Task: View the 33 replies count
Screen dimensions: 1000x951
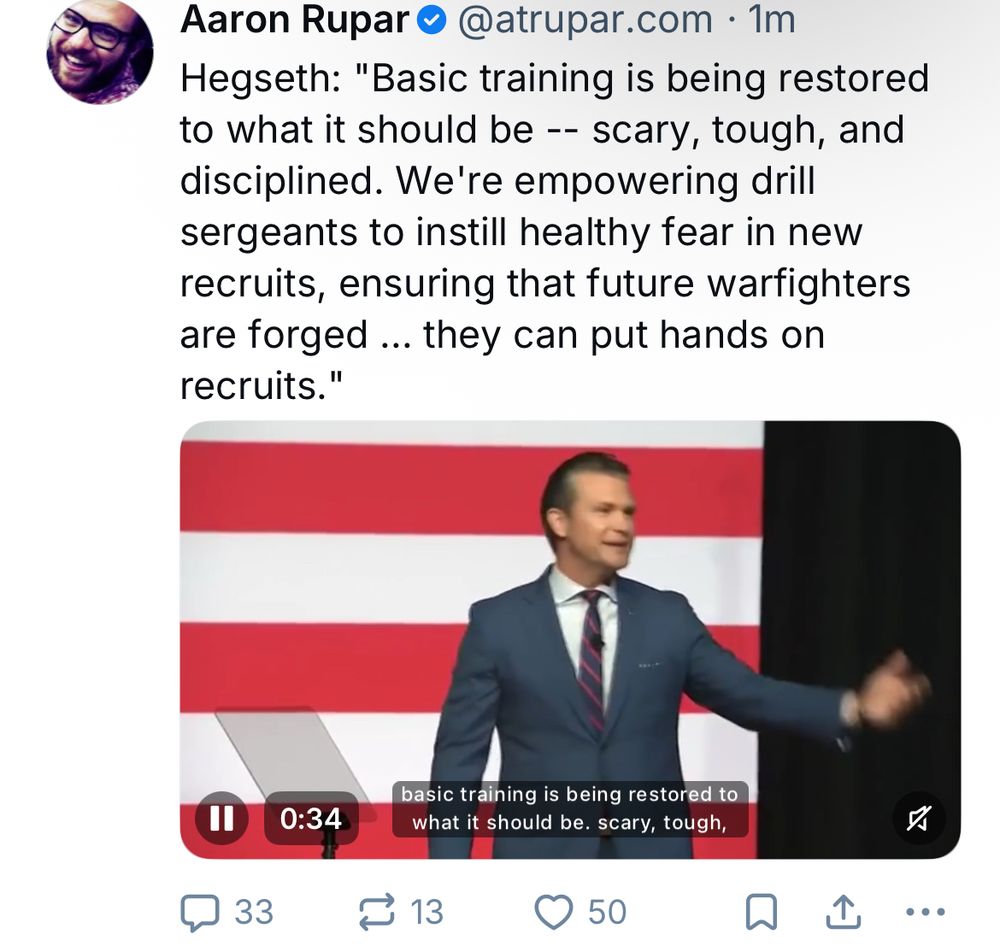Action: tap(254, 912)
